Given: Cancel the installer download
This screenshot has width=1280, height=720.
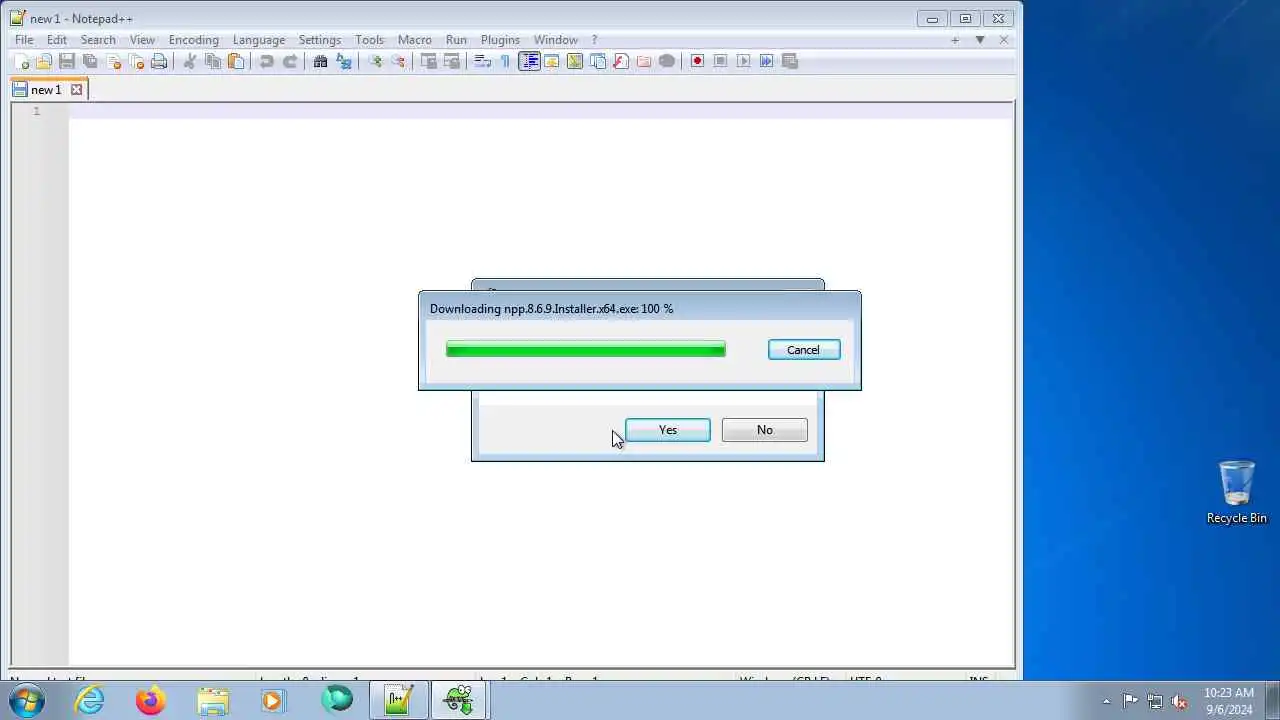Looking at the screenshot, I should [x=804, y=350].
